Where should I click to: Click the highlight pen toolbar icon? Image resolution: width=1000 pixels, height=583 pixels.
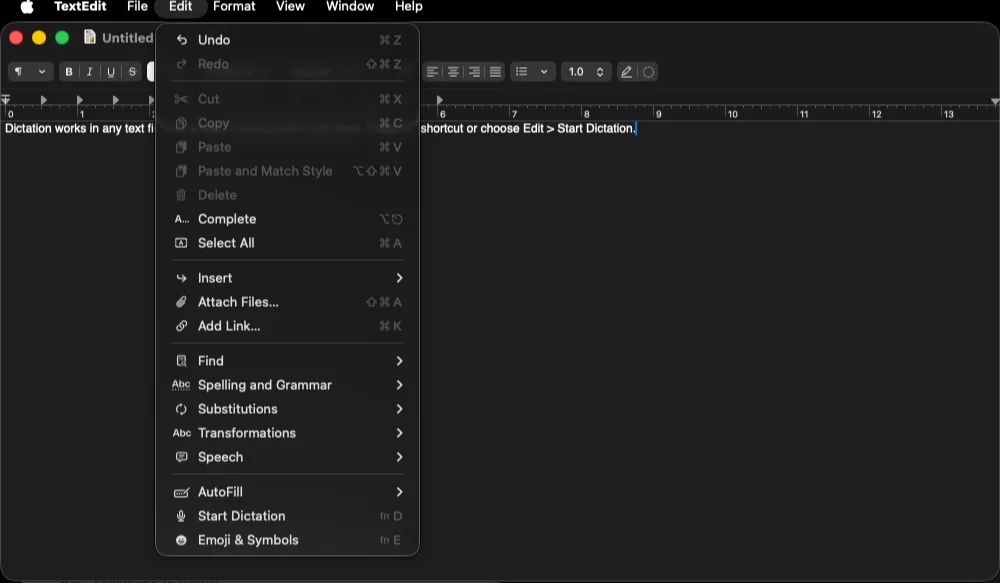pos(626,72)
